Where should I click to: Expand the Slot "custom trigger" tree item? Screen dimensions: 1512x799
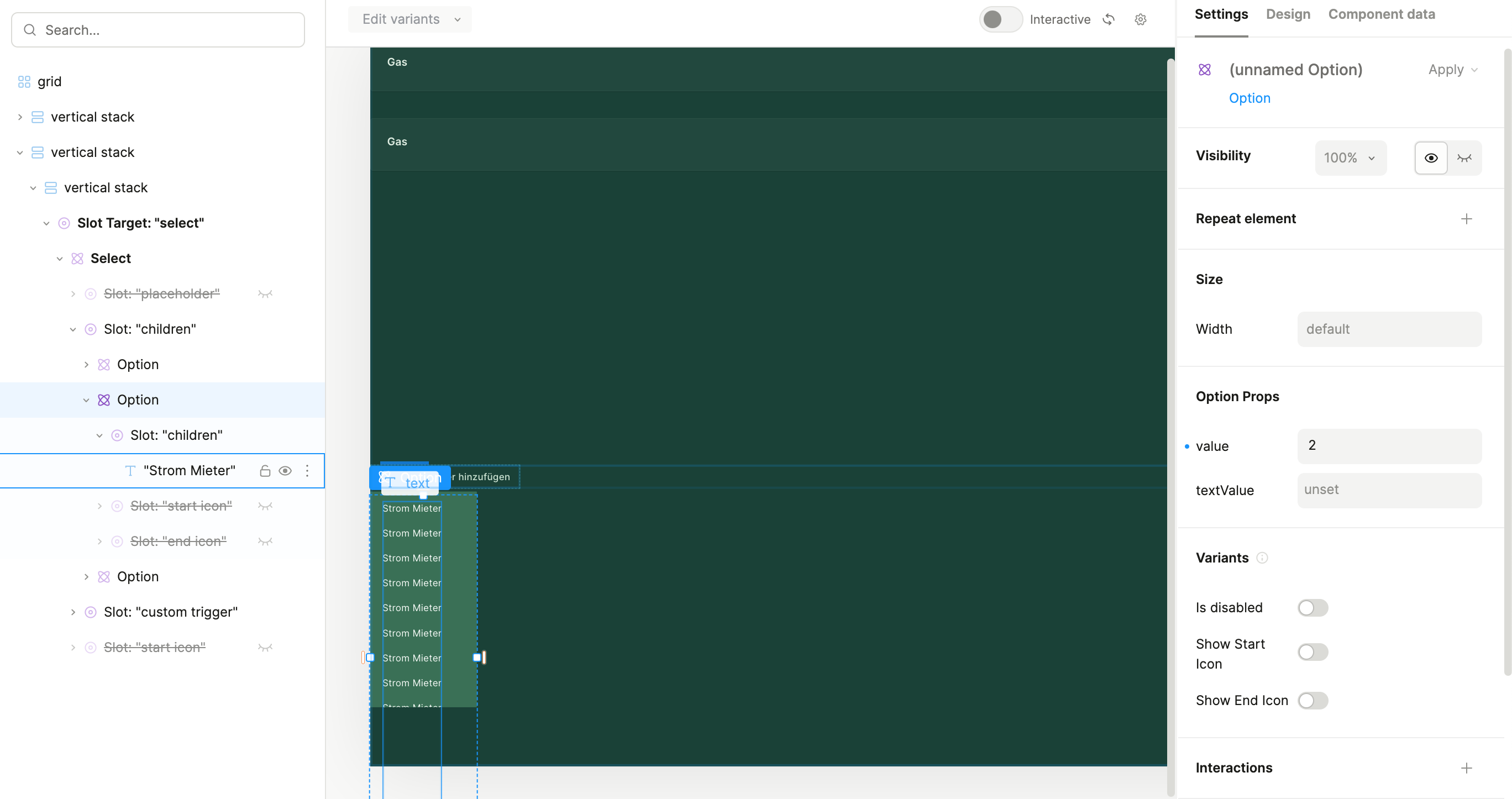[x=73, y=612]
